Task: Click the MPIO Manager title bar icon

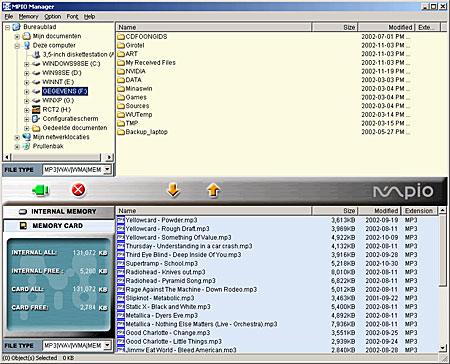Action: [6, 6]
